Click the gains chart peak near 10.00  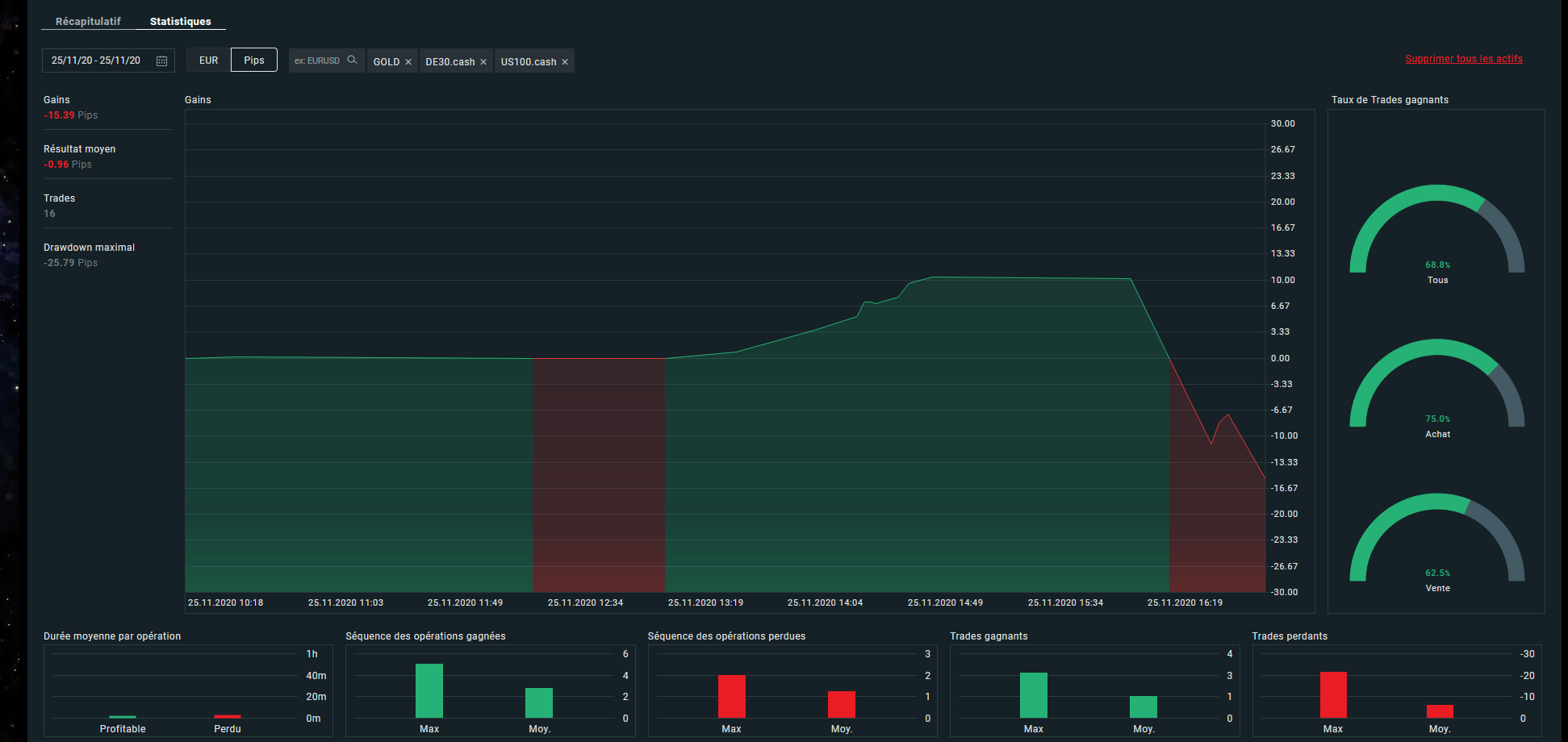tap(933, 277)
